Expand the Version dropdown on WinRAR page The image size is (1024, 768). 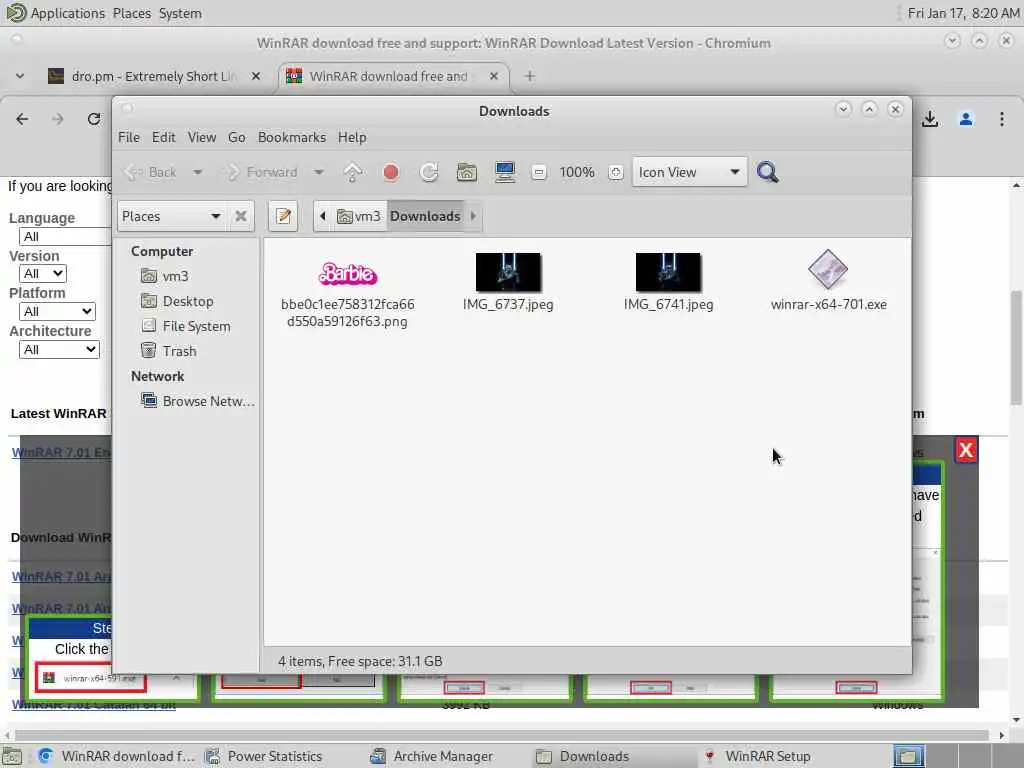coord(43,274)
